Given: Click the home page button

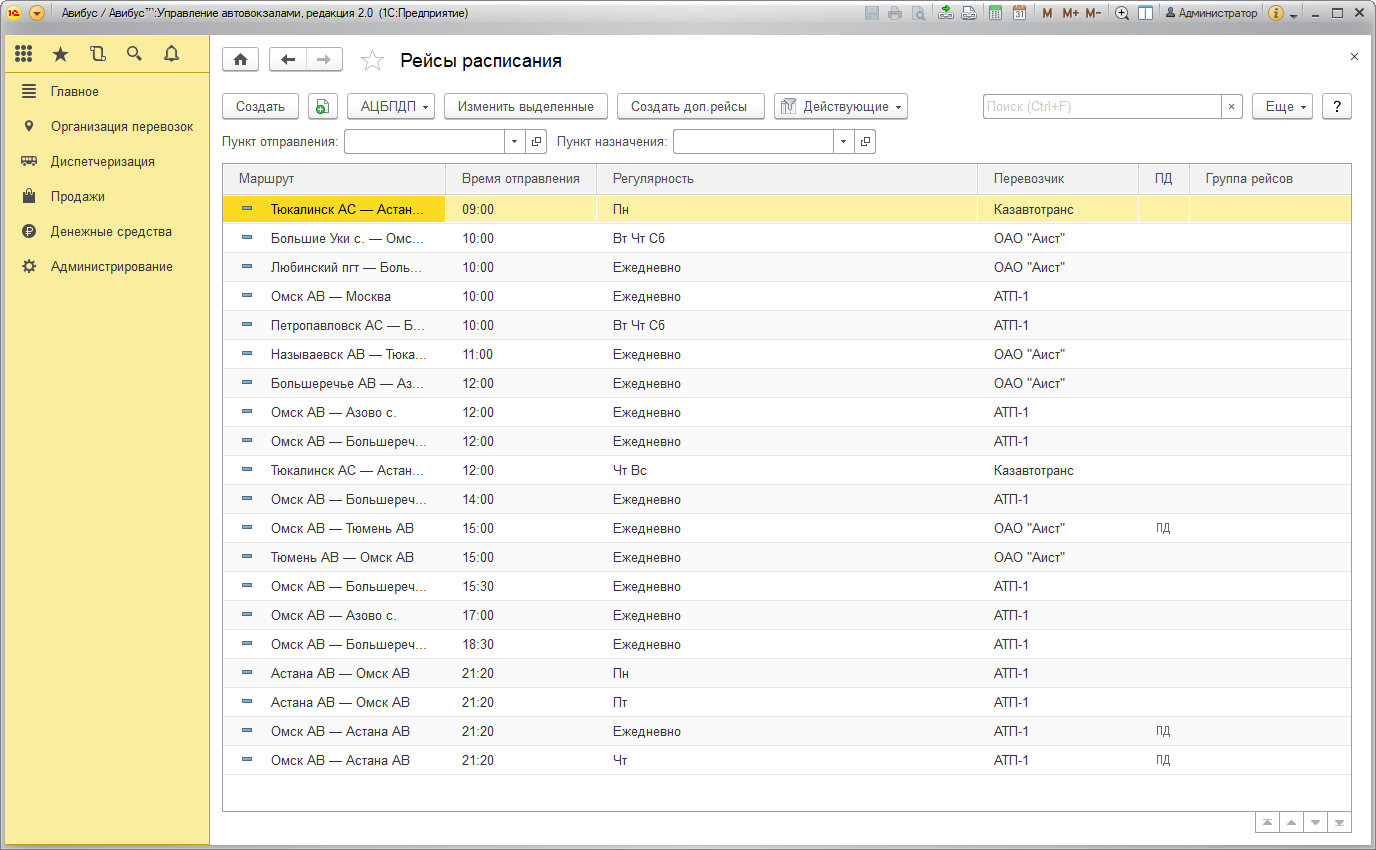Looking at the screenshot, I should (240, 60).
